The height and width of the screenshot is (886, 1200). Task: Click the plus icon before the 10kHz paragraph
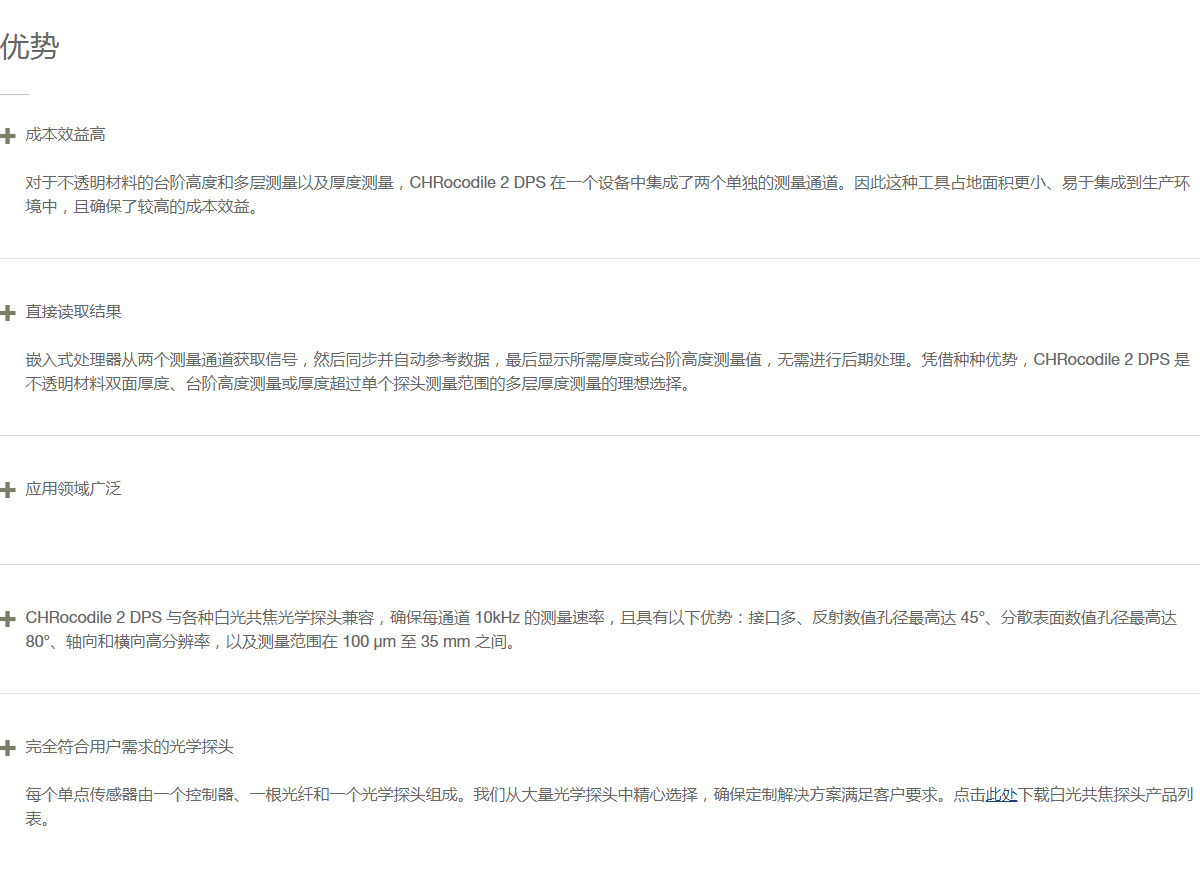[x=8, y=619]
